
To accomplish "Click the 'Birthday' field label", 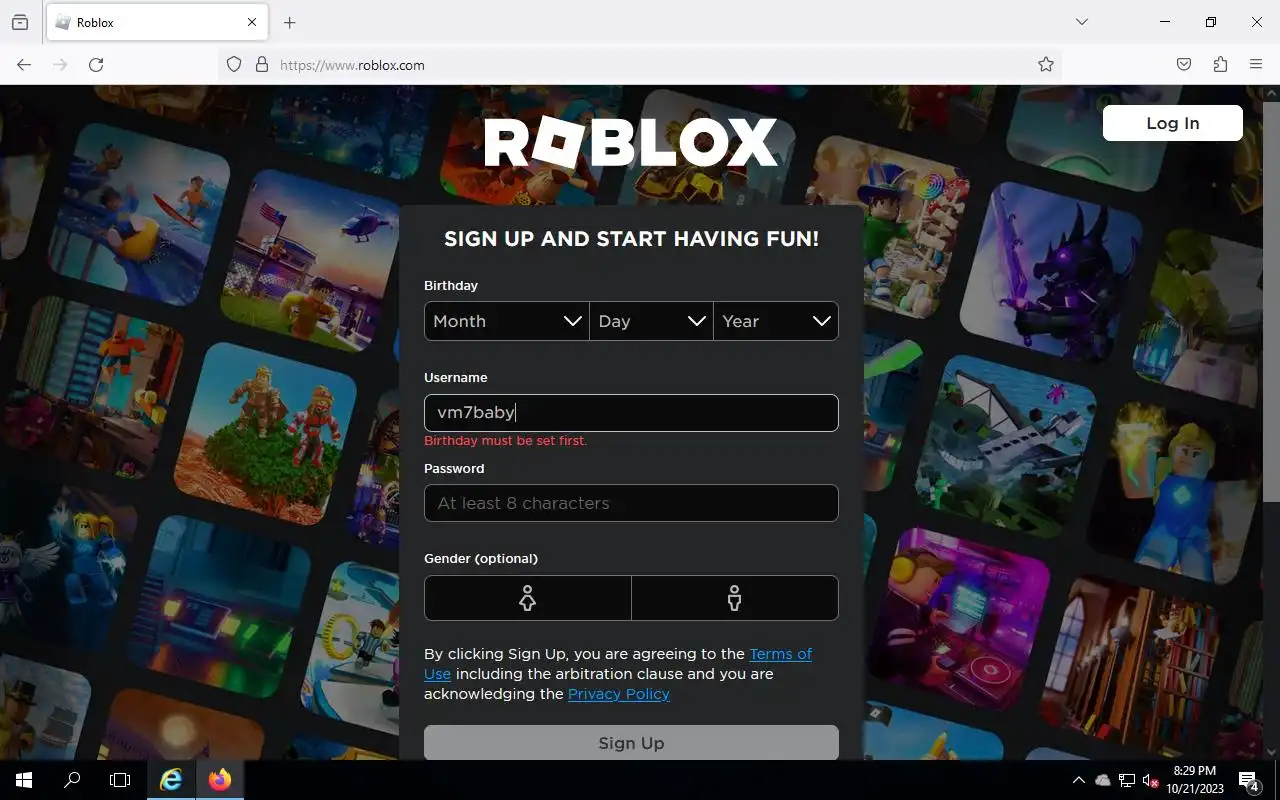I will click(x=451, y=285).
